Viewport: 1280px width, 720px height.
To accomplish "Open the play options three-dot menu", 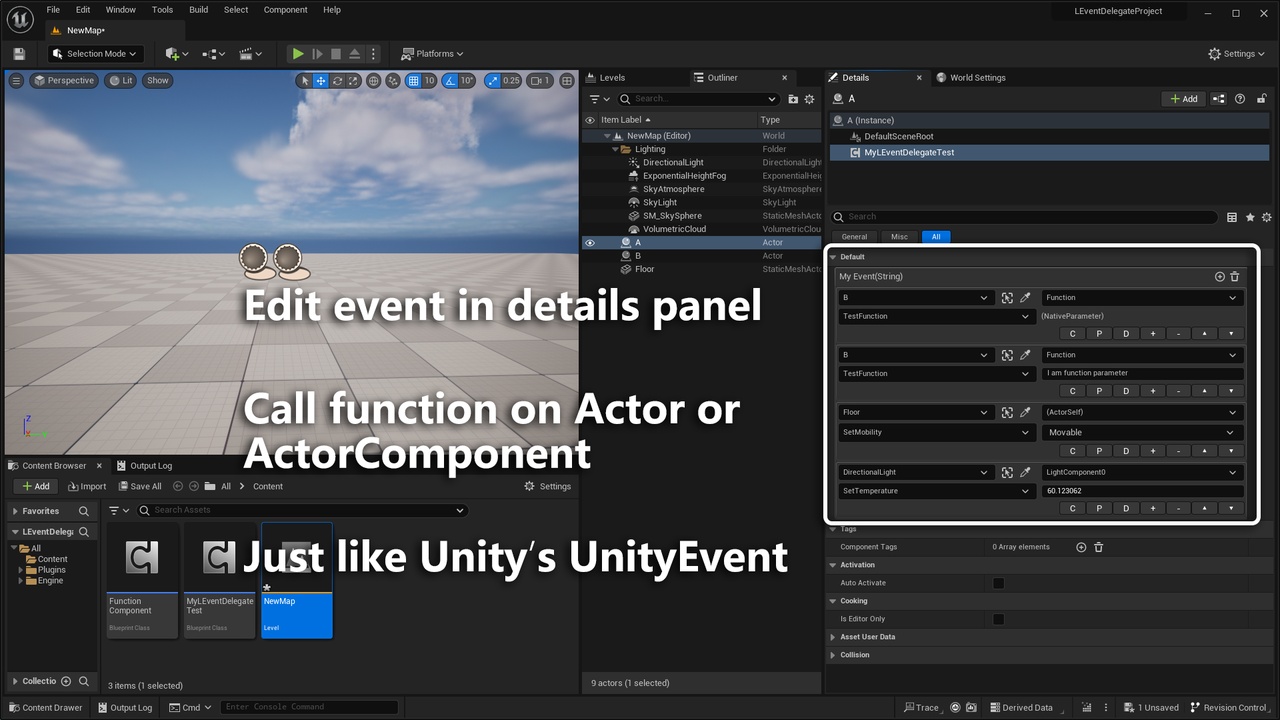I will pyautogui.click(x=374, y=54).
